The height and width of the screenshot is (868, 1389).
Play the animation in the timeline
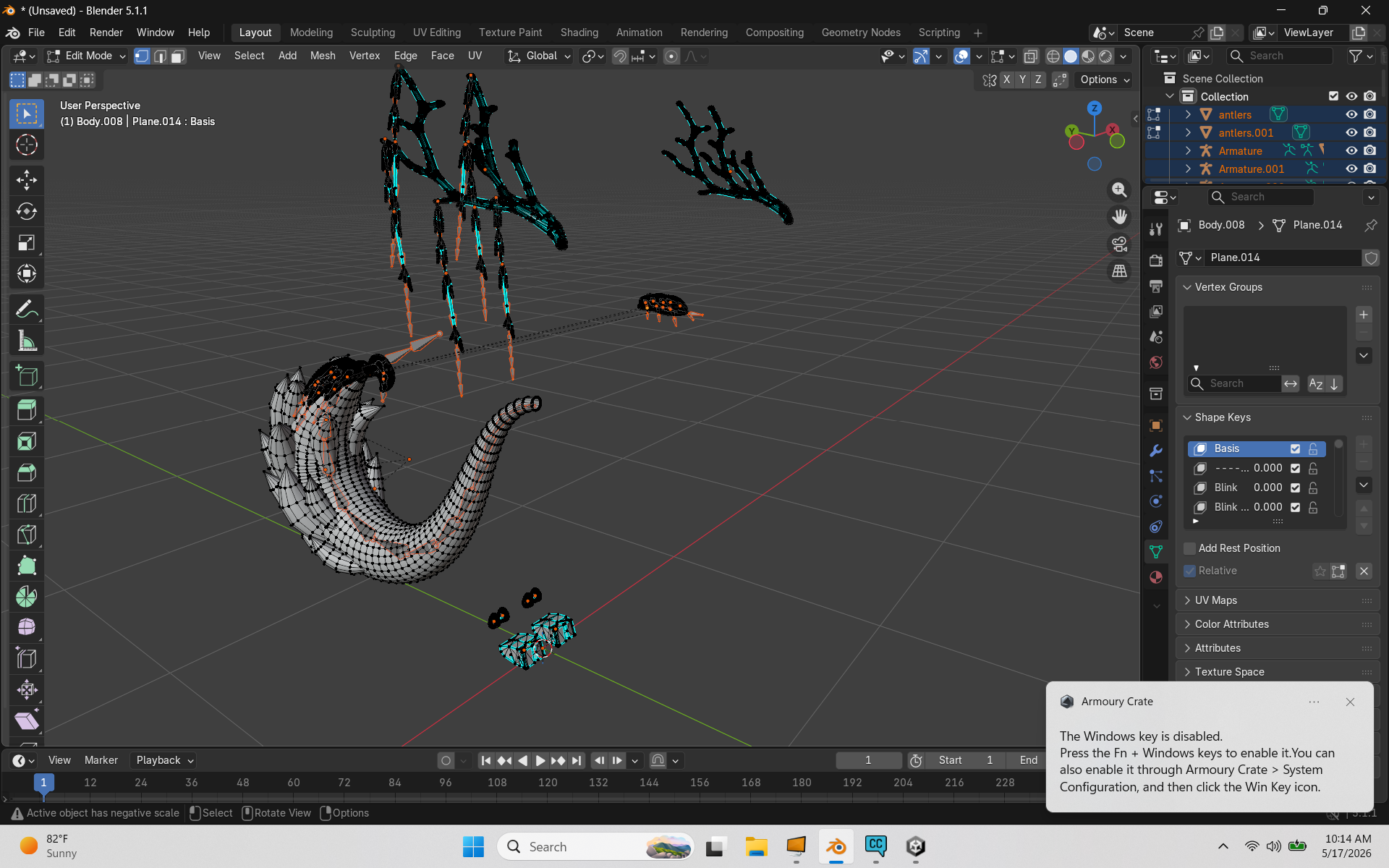(x=540, y=760)
